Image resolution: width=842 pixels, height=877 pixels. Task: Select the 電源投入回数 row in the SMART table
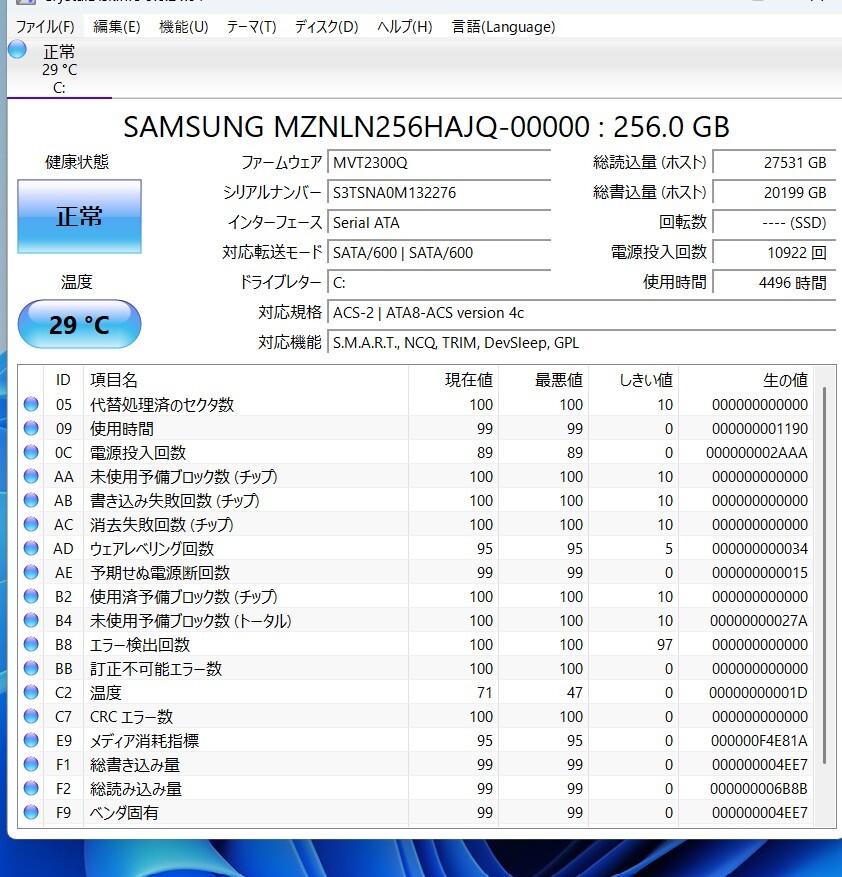[x=416, y=452]
